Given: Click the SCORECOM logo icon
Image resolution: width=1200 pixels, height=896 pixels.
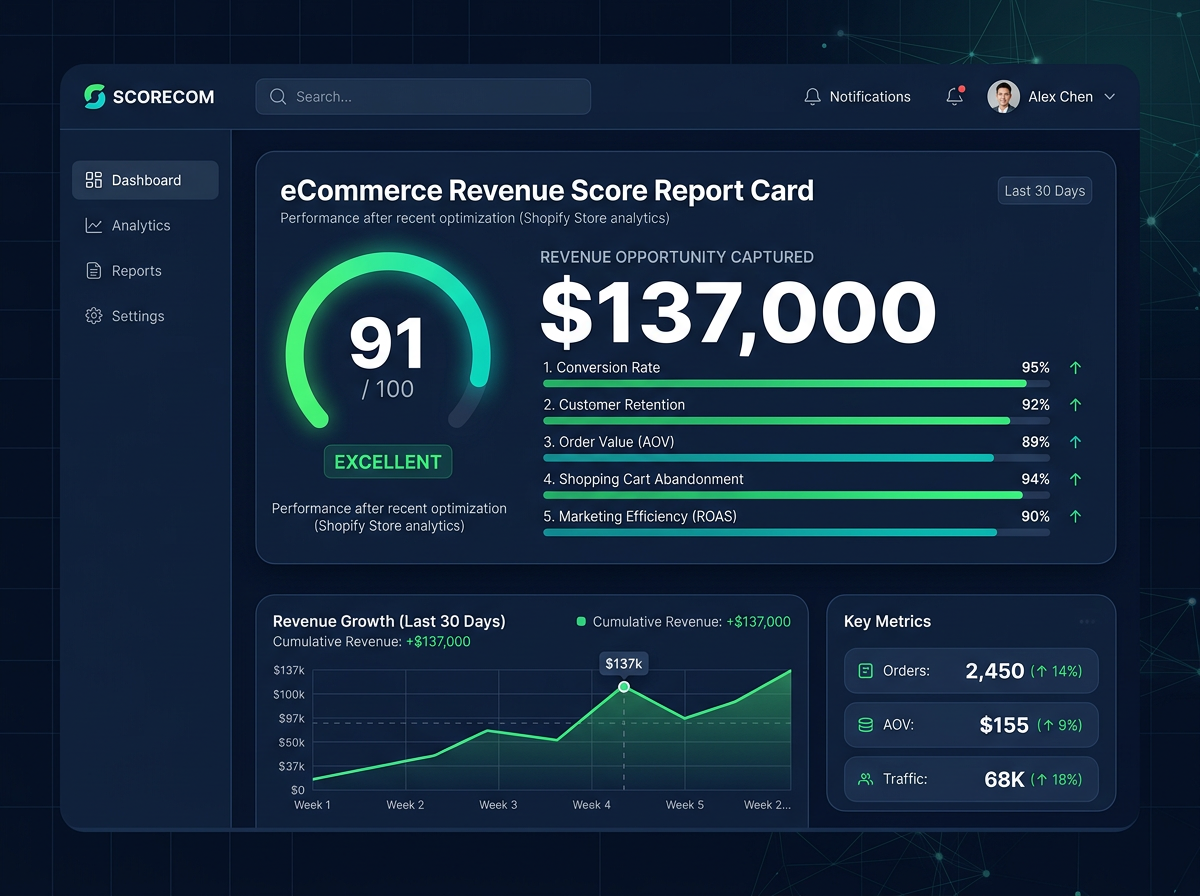Looking at the screenshot, I should pyautogui.click(x=94, y=97).
